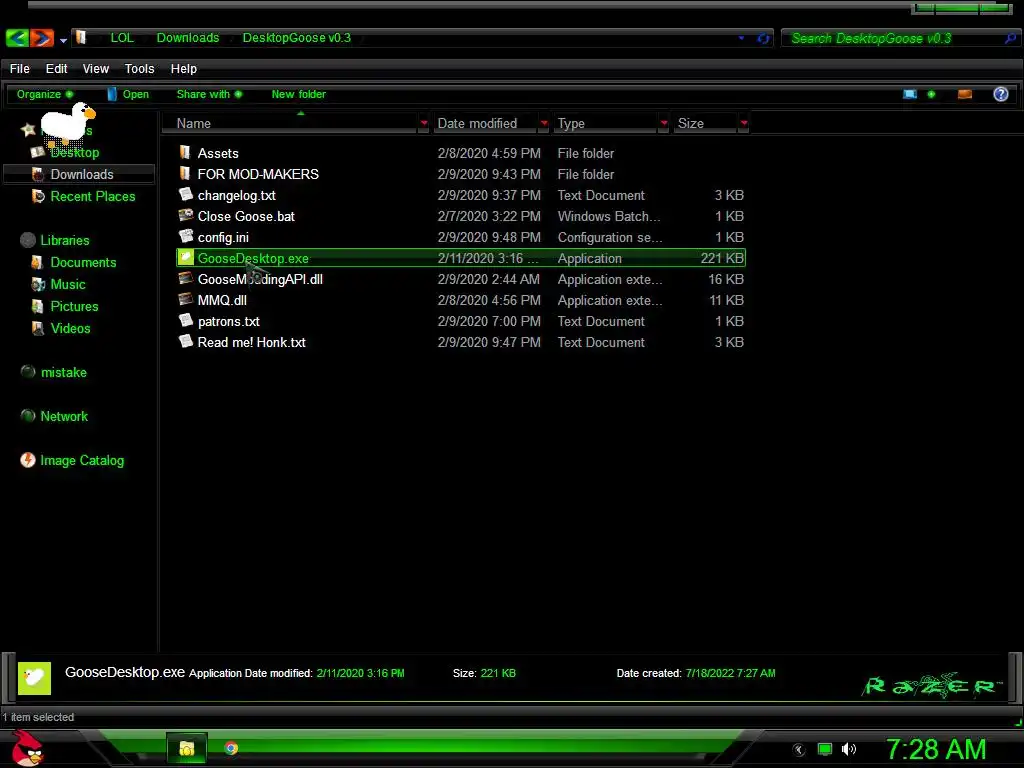Viewport: 1024px width, 768px height.
Task: Open the volume speaker tray icon
Action: pyautogui.click(x=849, y=749)
